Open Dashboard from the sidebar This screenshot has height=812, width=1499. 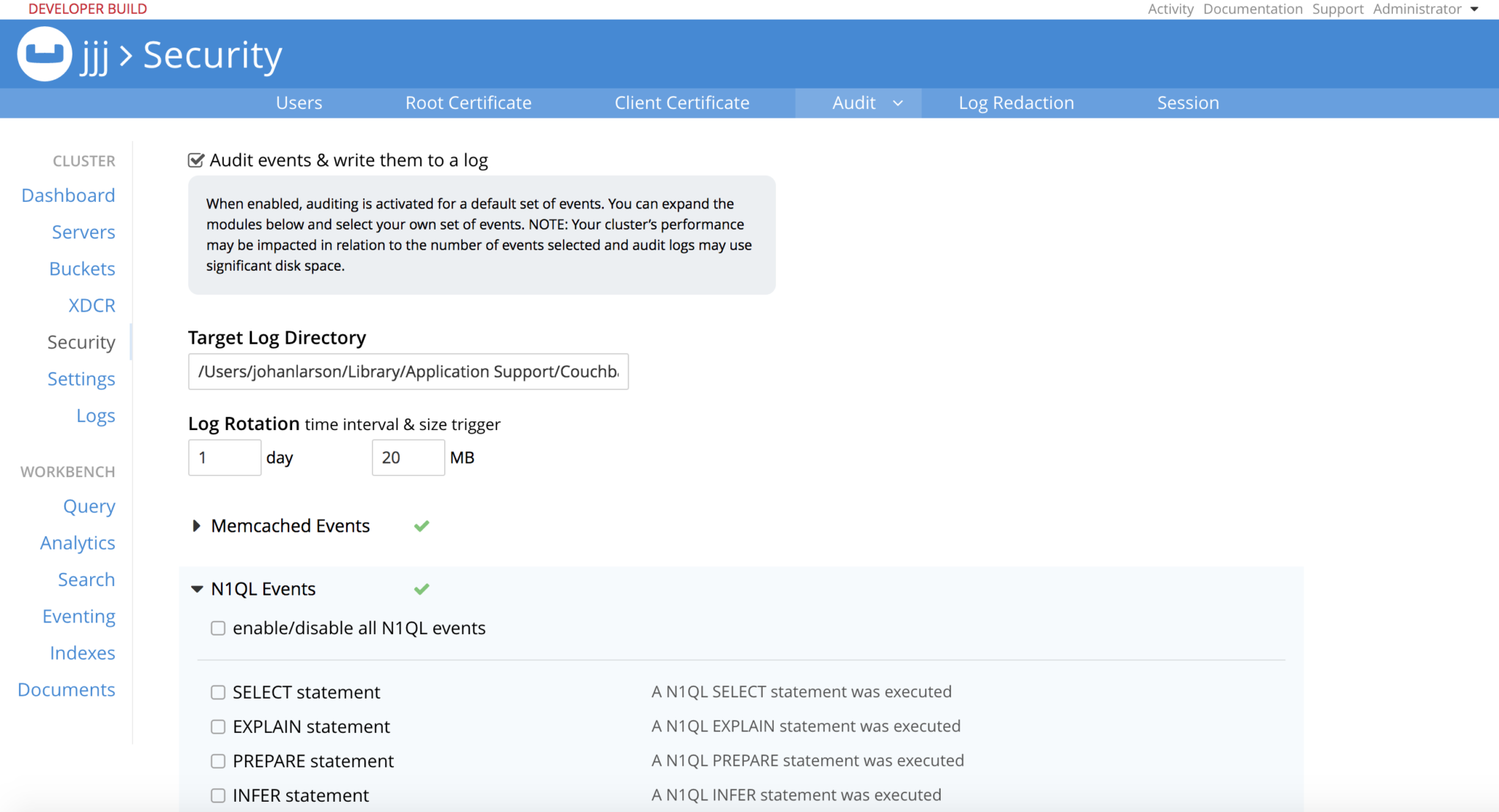68,195
